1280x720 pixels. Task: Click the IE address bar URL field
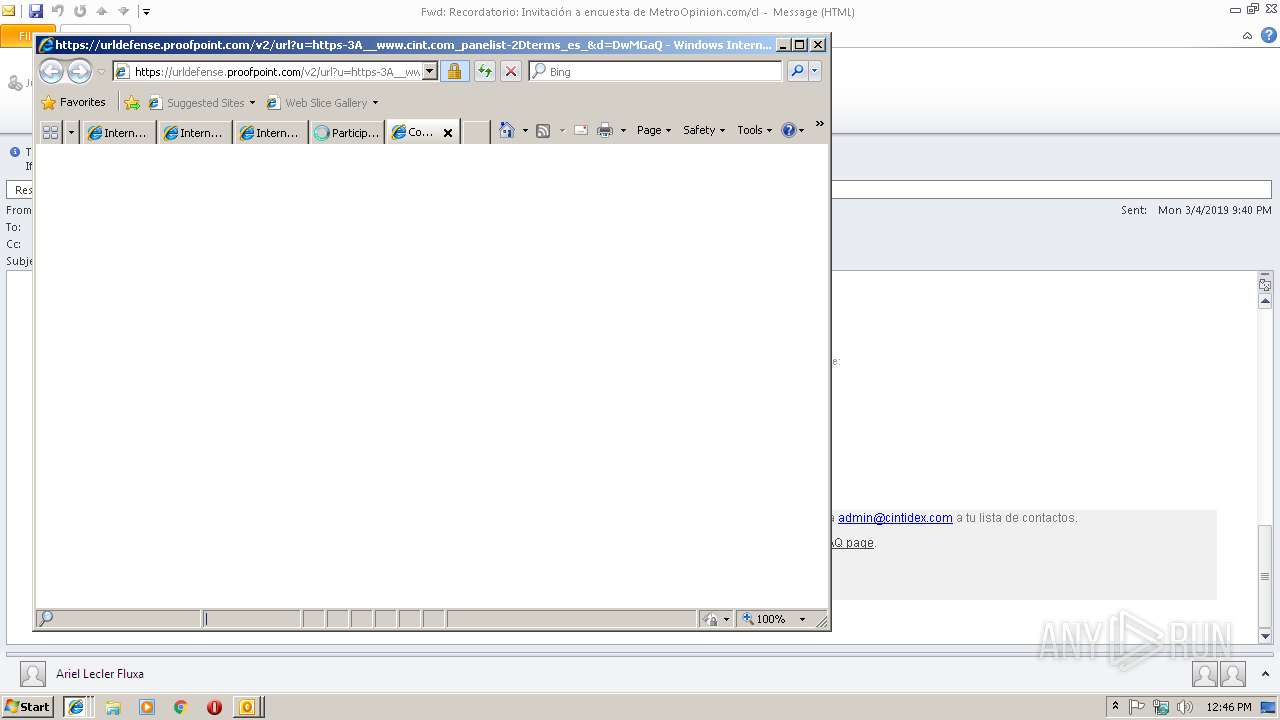click(x=276, y=72)
